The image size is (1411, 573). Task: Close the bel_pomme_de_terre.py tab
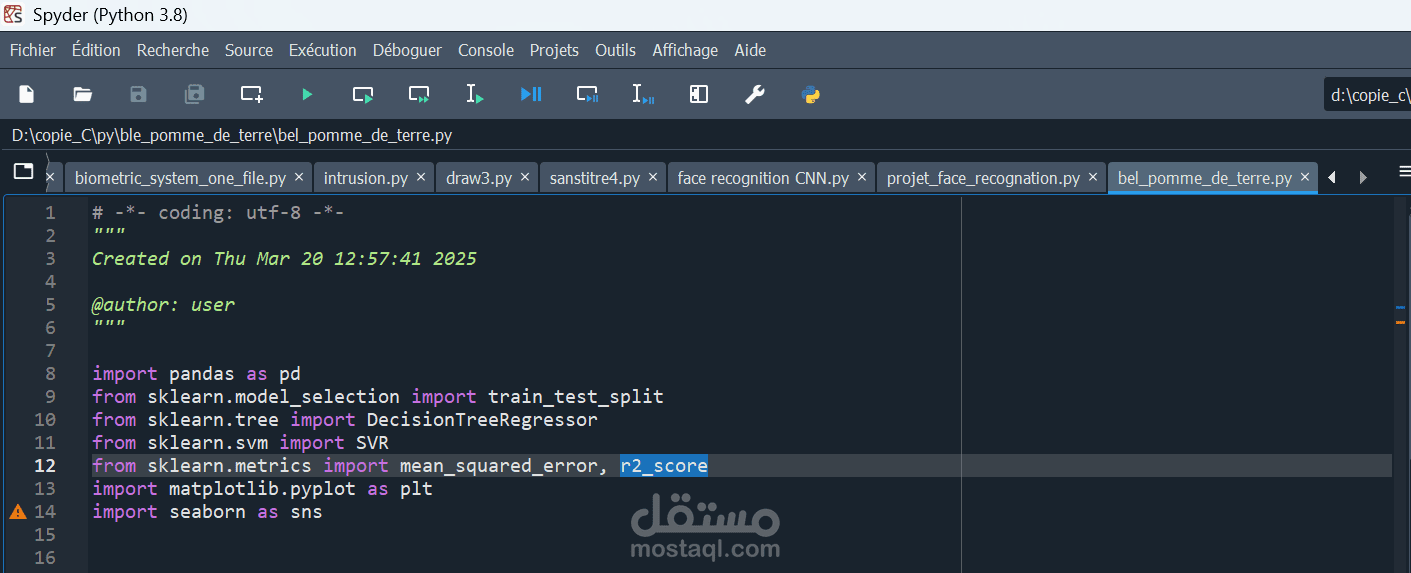point(1305,177)
